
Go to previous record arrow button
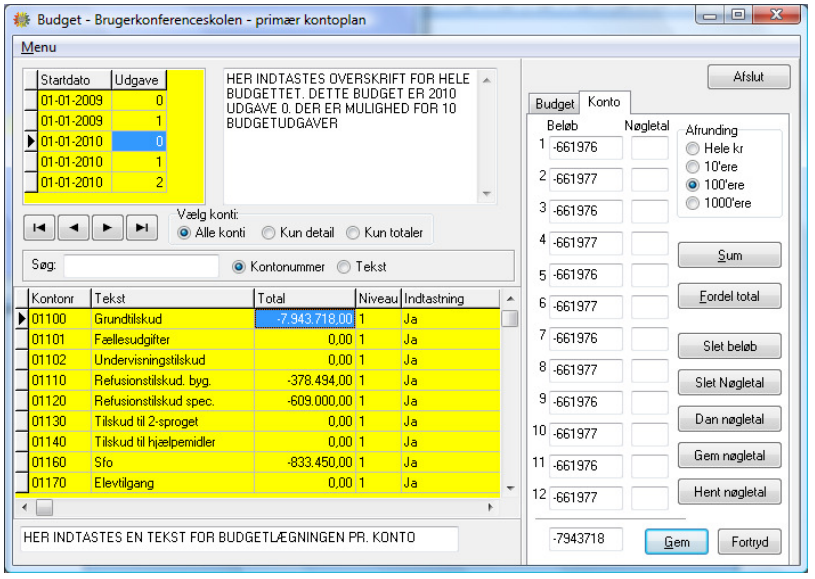(74, 228)
